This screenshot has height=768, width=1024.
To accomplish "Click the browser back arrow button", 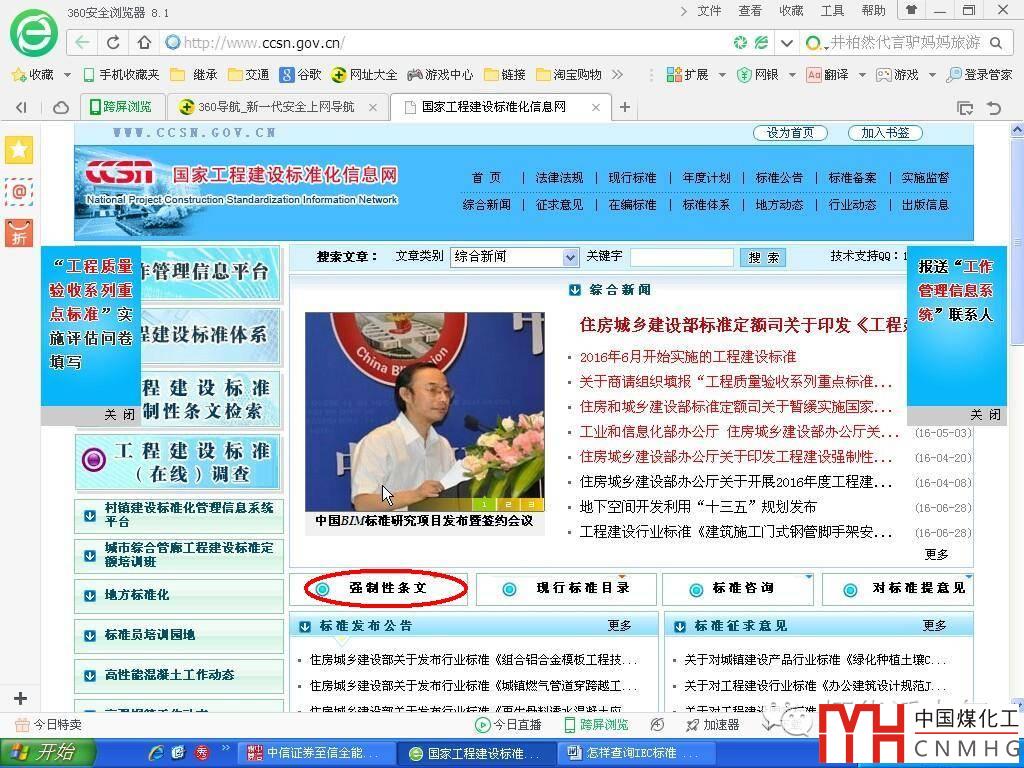I will point(82,42).
